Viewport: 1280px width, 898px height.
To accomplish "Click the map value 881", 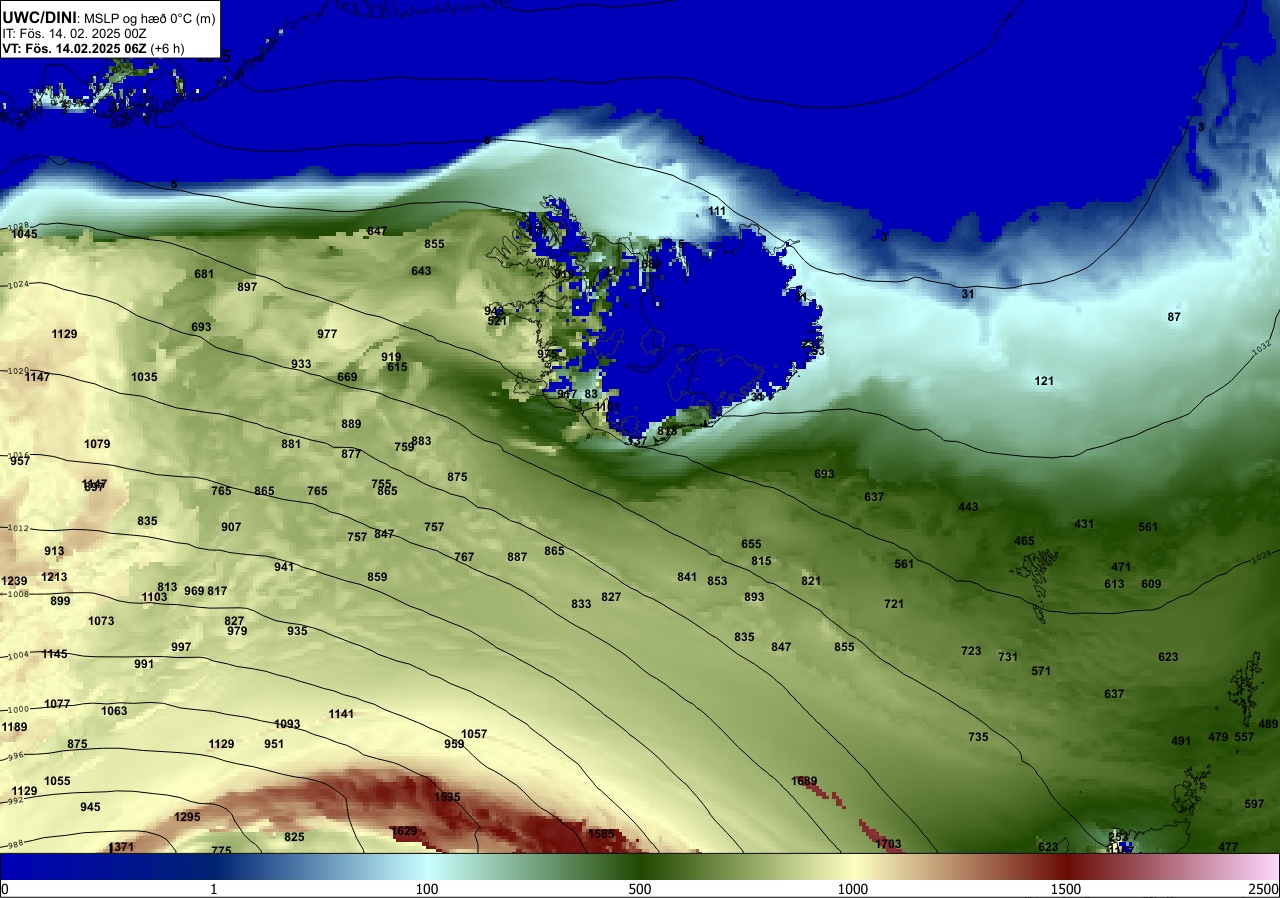I will 291,444.
